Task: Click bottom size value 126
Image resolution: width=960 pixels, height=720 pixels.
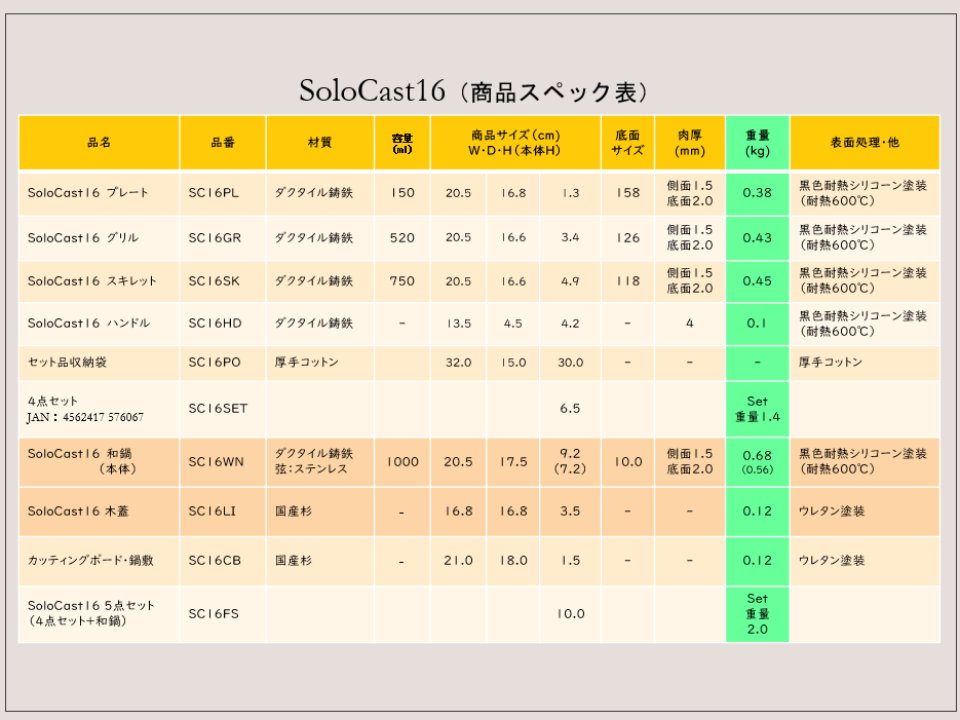Action: click(628, 238)
